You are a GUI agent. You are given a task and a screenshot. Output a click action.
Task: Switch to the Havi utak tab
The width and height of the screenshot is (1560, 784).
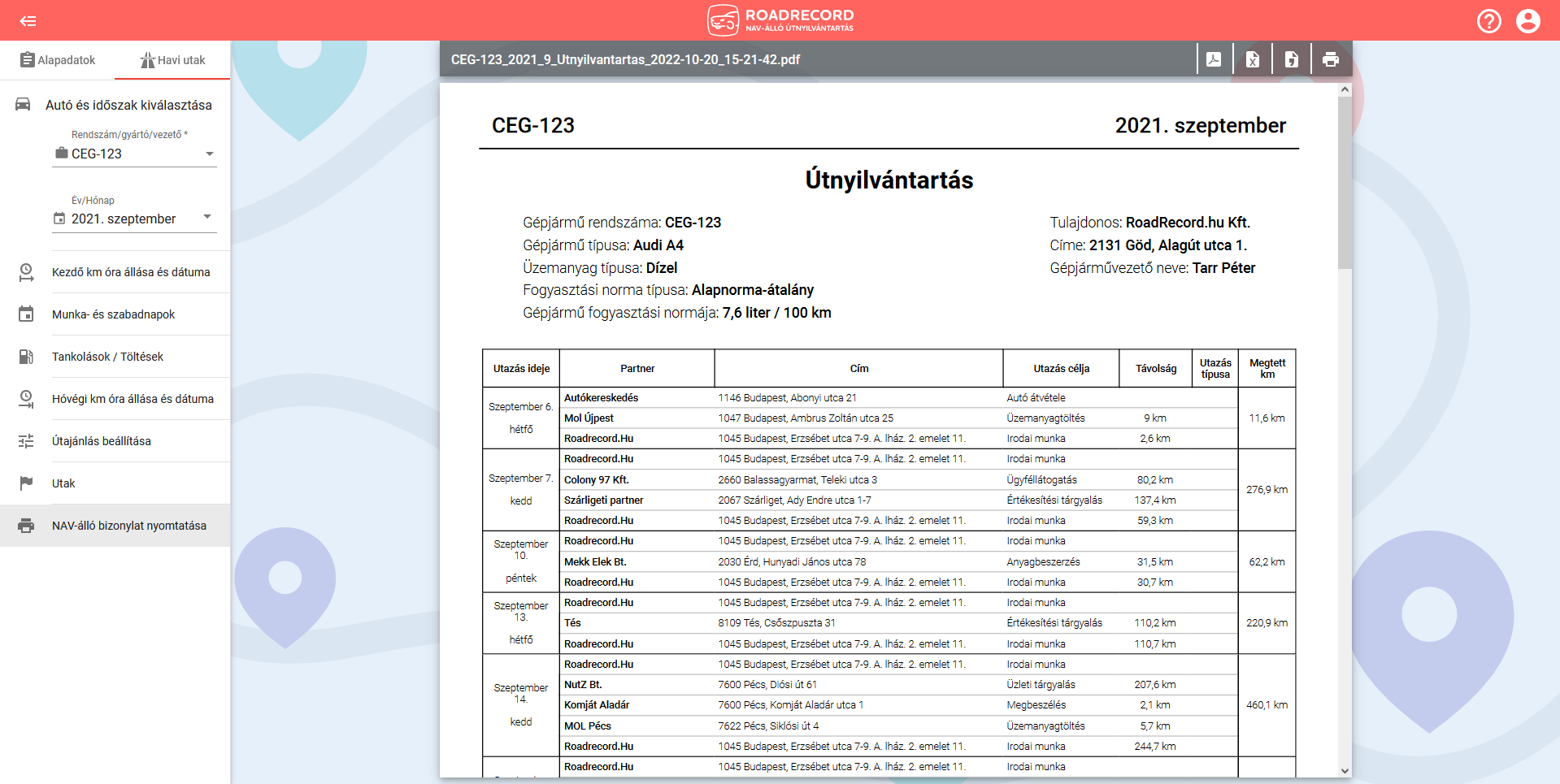[172, 60]
